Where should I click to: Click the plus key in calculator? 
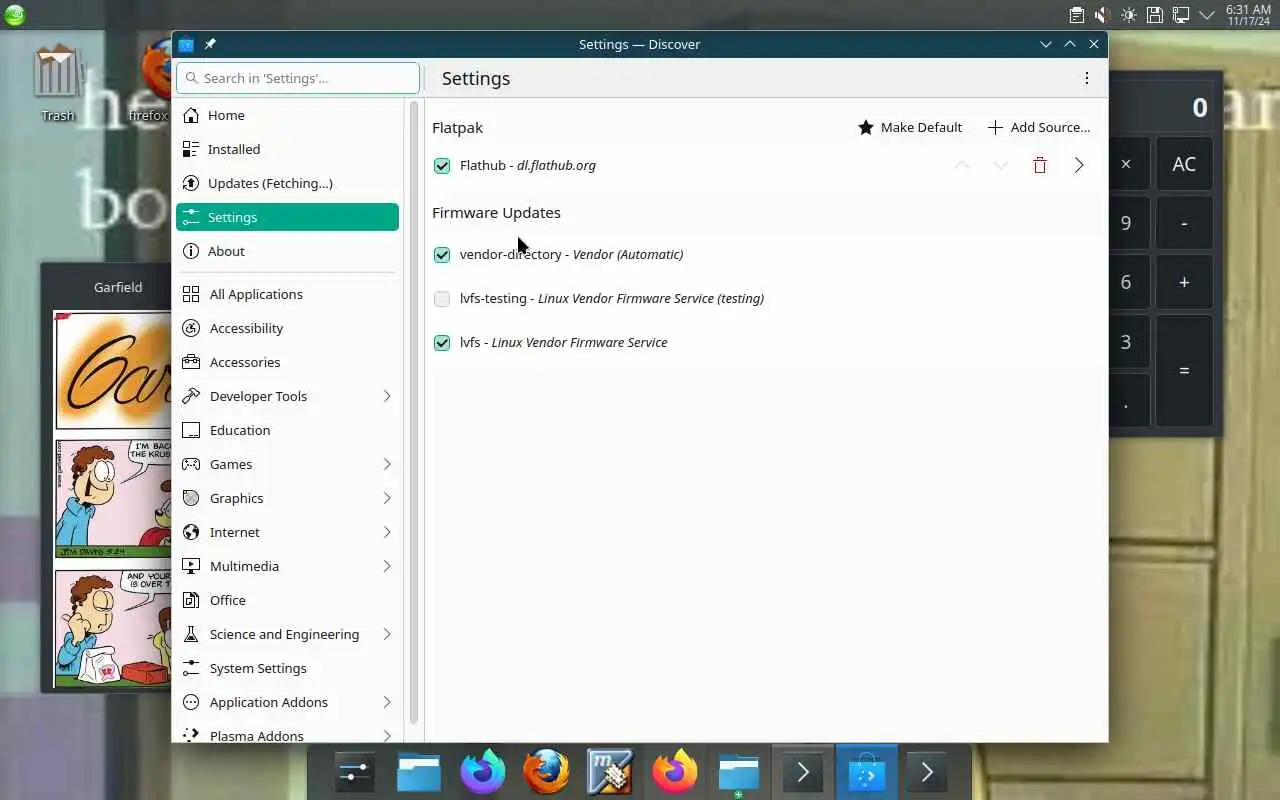[1184, 282]
